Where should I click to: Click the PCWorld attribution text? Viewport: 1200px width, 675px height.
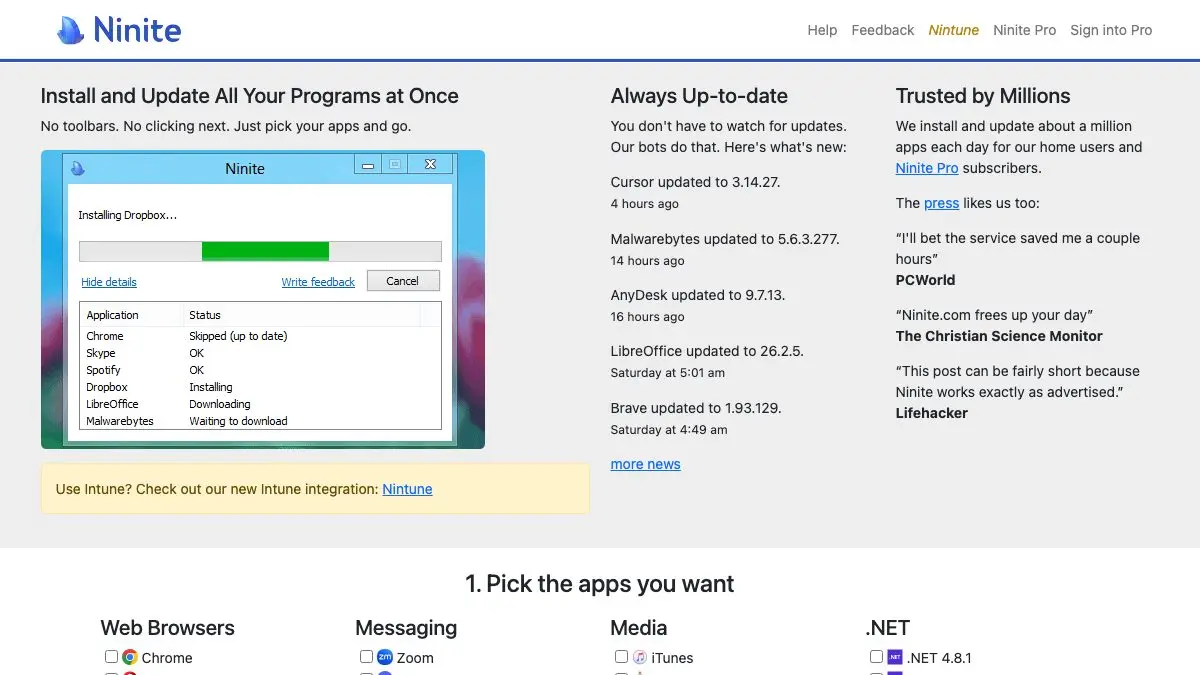tap(925, 280)
